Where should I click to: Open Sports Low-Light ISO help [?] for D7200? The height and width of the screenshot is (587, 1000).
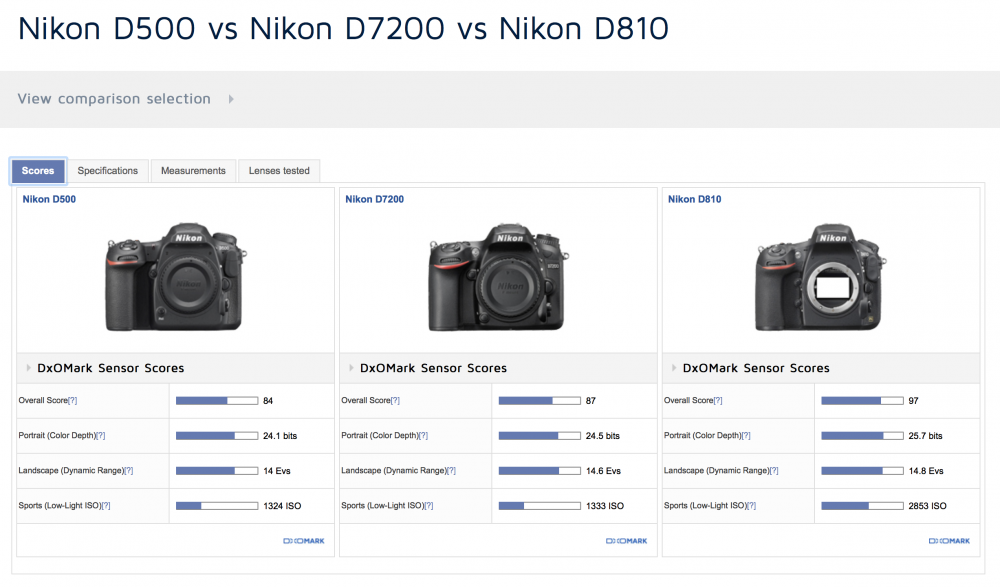[x=429, y=506]
